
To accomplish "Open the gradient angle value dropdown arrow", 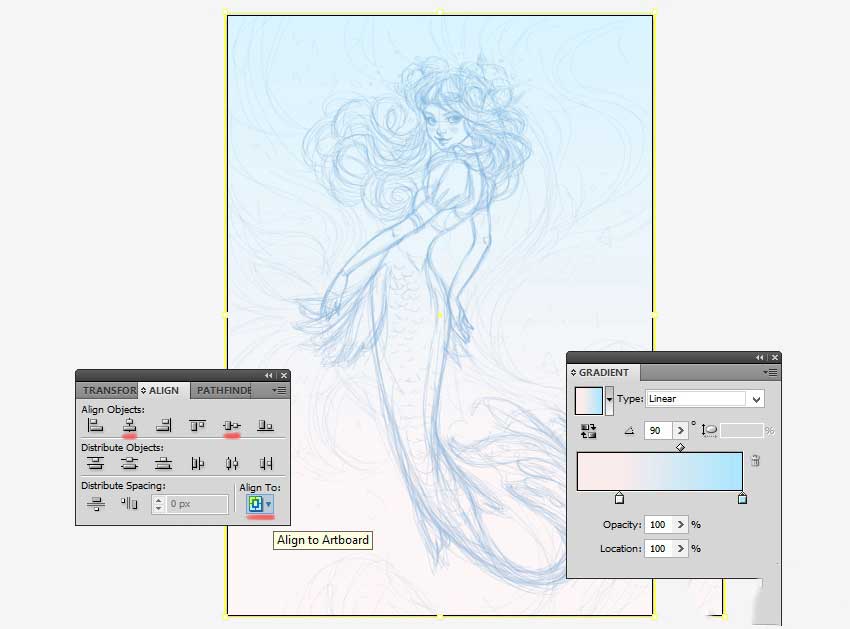I will (680, 431).
